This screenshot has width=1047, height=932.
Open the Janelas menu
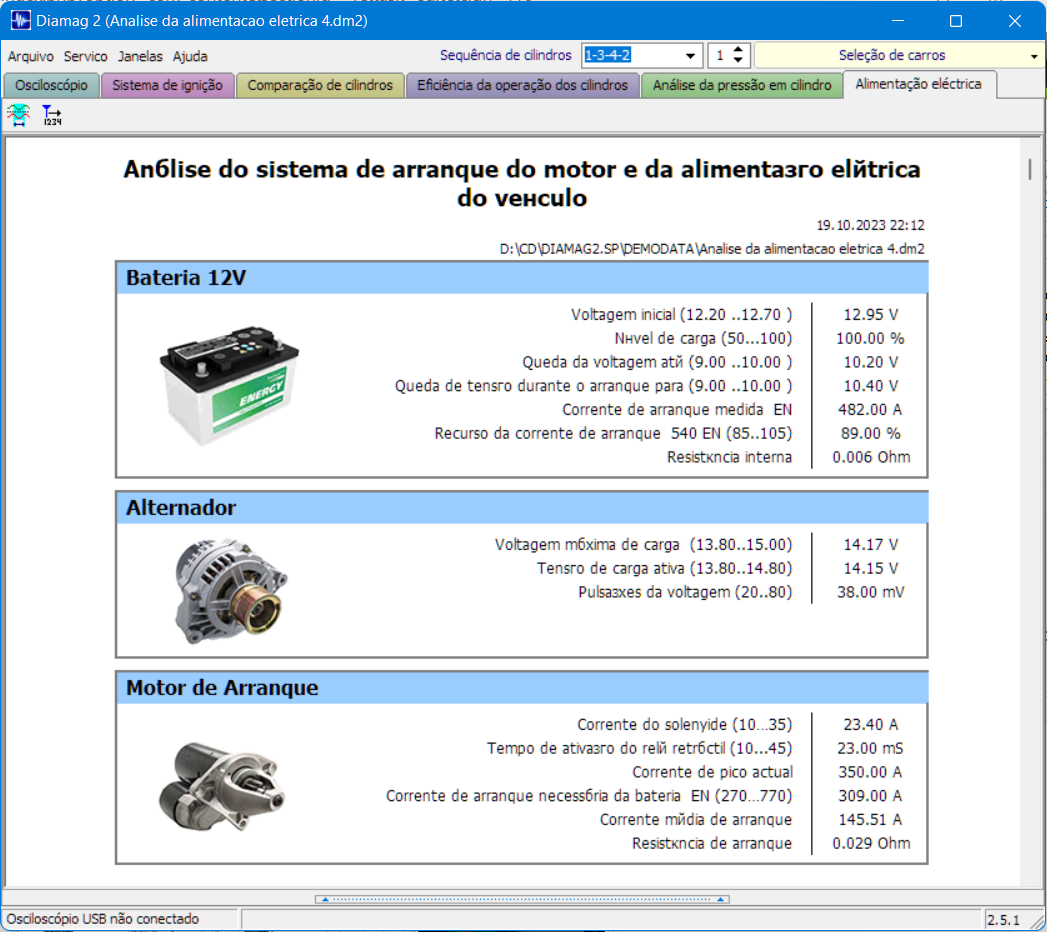point(140,56)
